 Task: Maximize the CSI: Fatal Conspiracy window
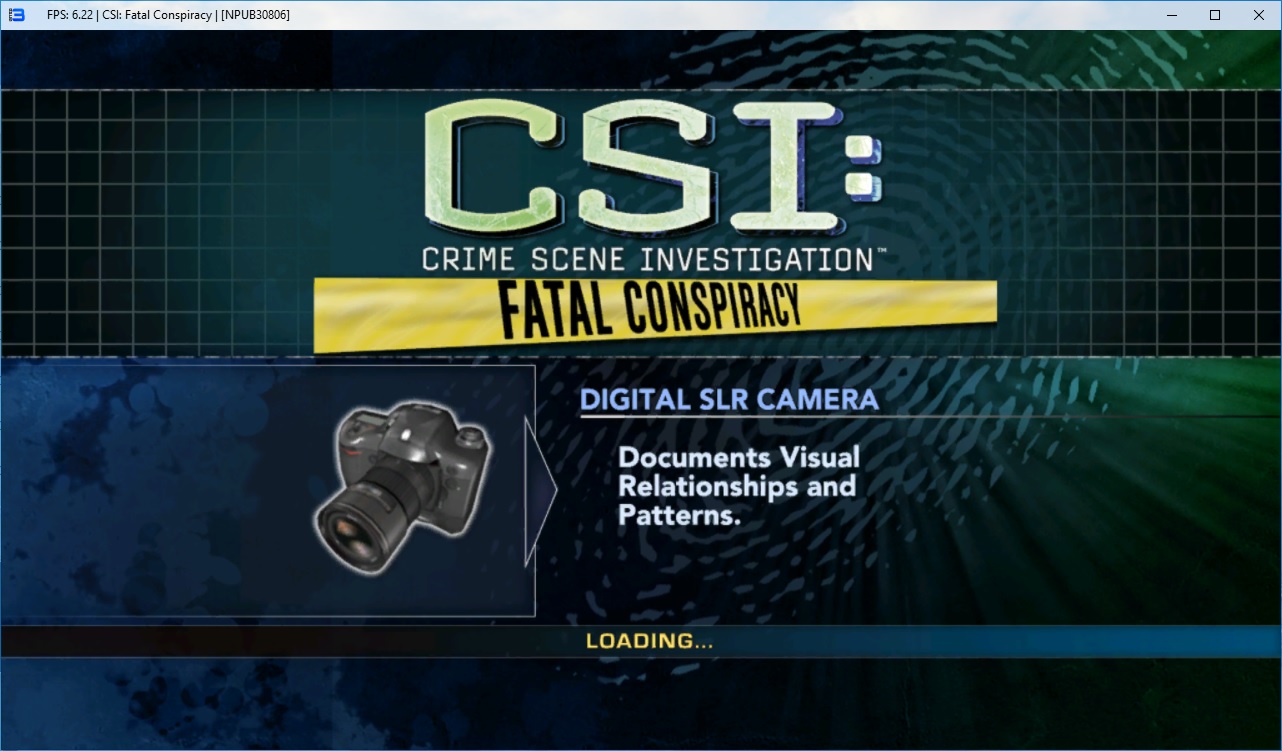[1215, 15]
